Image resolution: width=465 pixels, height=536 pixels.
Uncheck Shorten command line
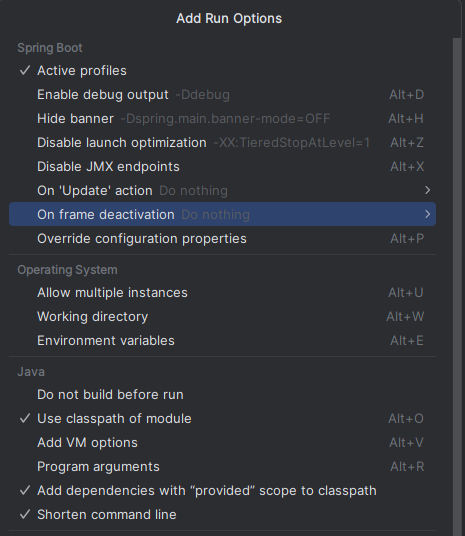click(222, 514)
